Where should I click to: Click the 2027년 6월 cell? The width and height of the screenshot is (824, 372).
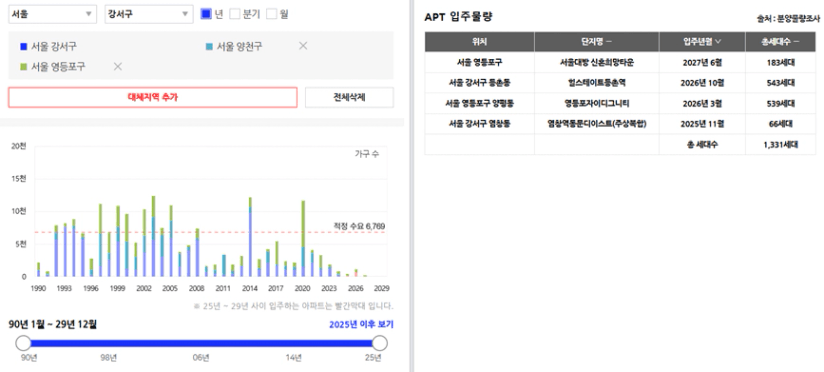click(x=702, y=62)
